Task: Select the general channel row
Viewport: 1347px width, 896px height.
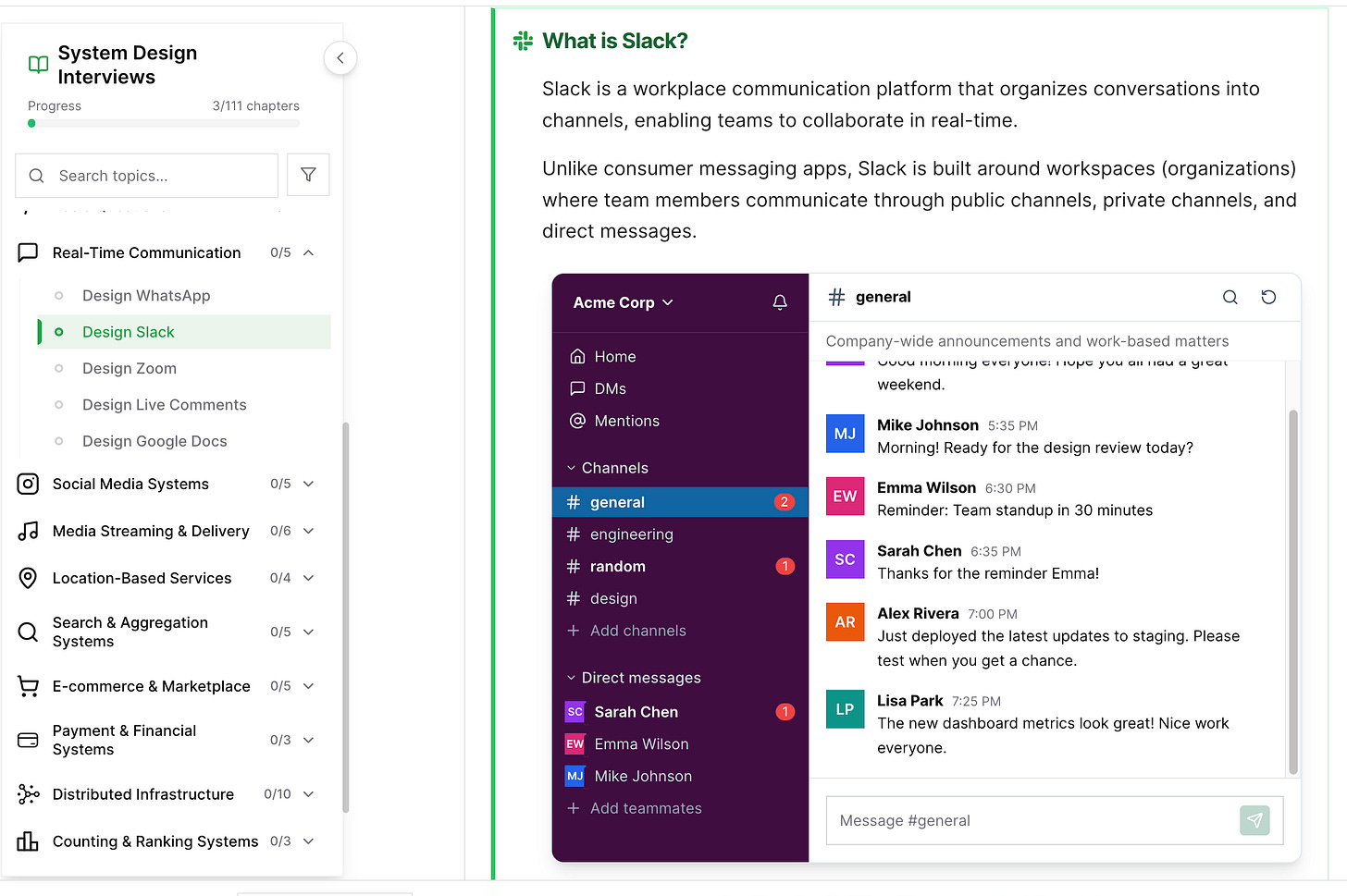Action: coord(680,502)
